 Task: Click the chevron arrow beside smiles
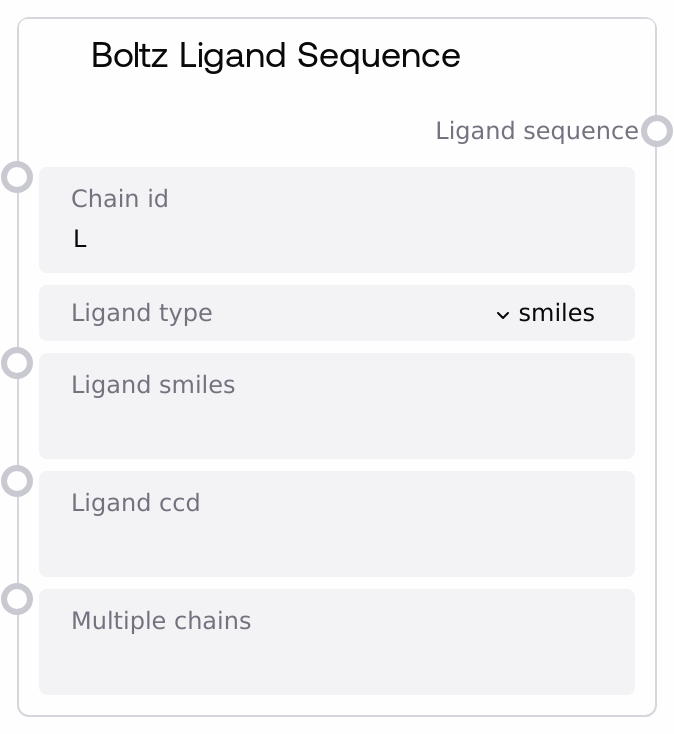pos(503,314)
